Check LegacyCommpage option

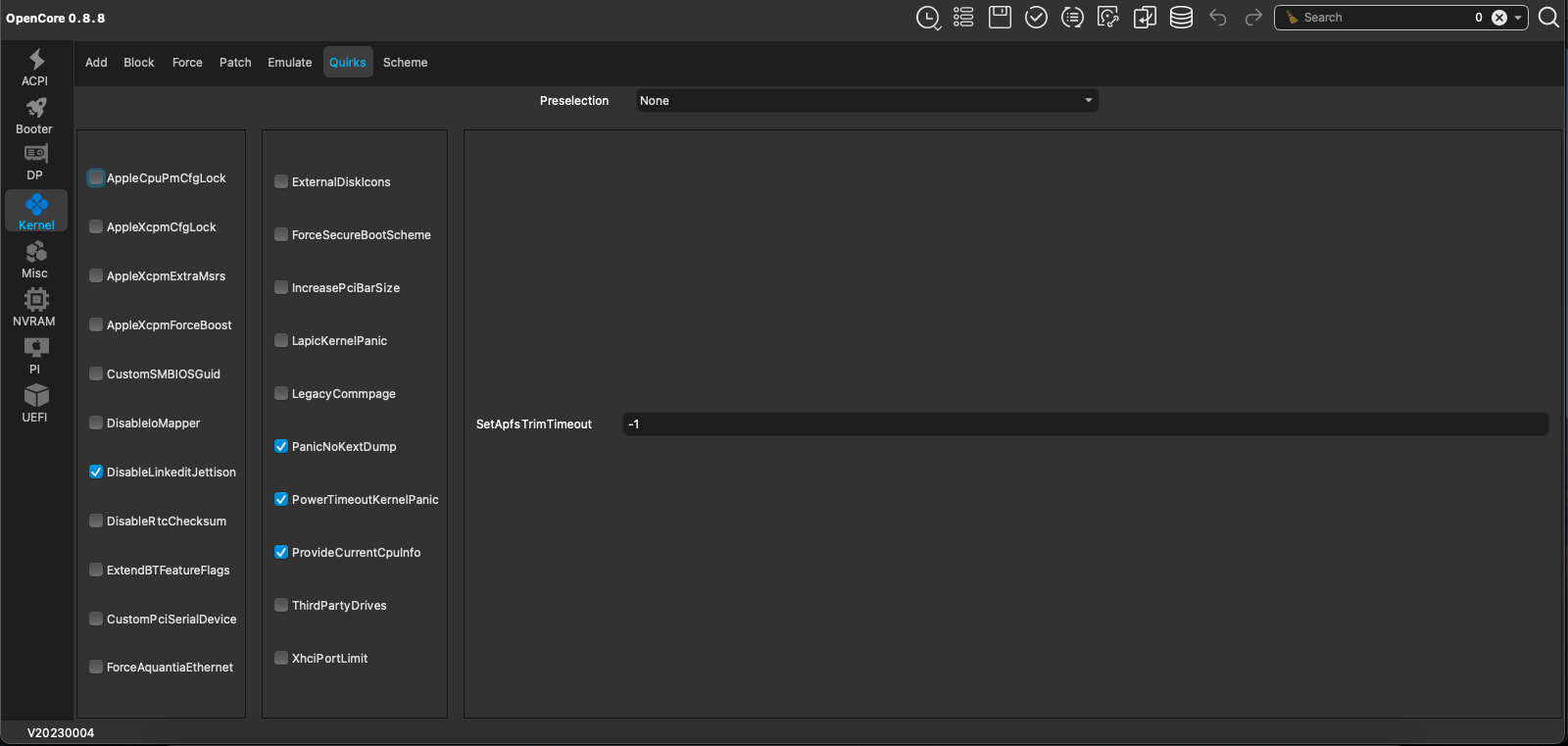281,394
